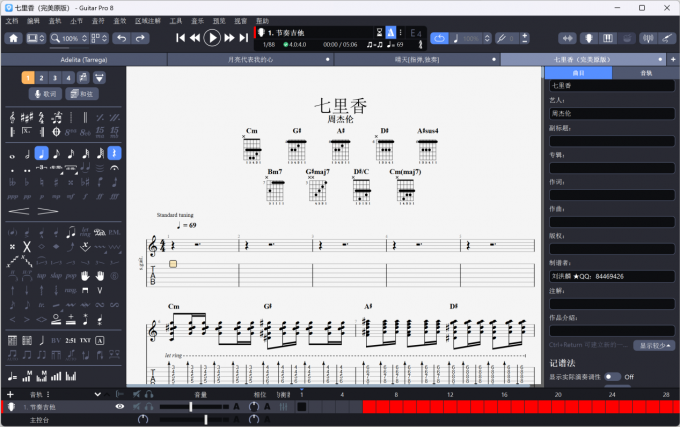Toggle loop playback button
Screen dimensions: 680x427
click(440, 38)
